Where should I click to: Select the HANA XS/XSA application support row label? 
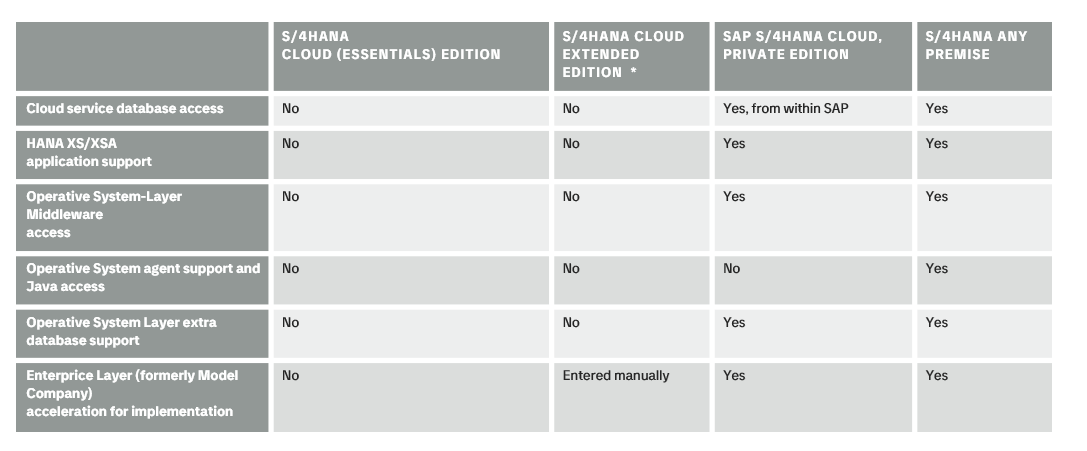pyautogui.click(x=89, y=152)
